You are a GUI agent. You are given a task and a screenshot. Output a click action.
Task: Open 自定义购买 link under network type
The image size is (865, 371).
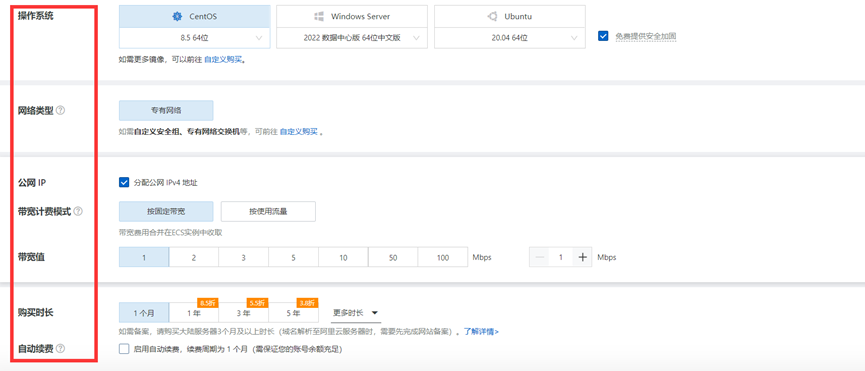pyautogui.click(x=299, y=132)
